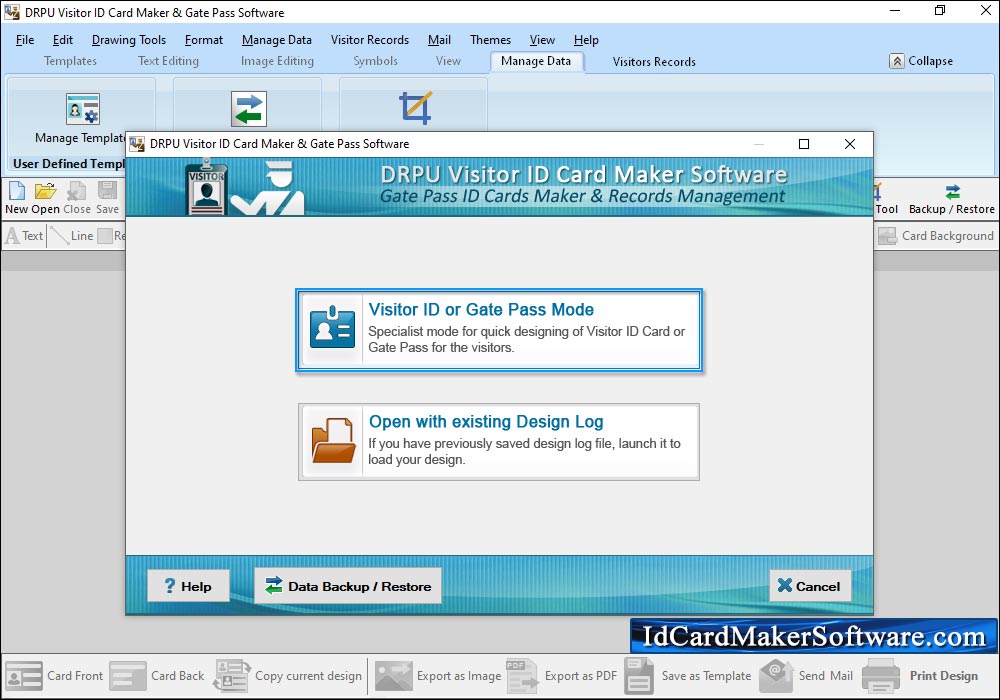The height and width of the screenshot is (700, 1000).
Task: Click Export as PDF
Action: click(x=562, y=676)
